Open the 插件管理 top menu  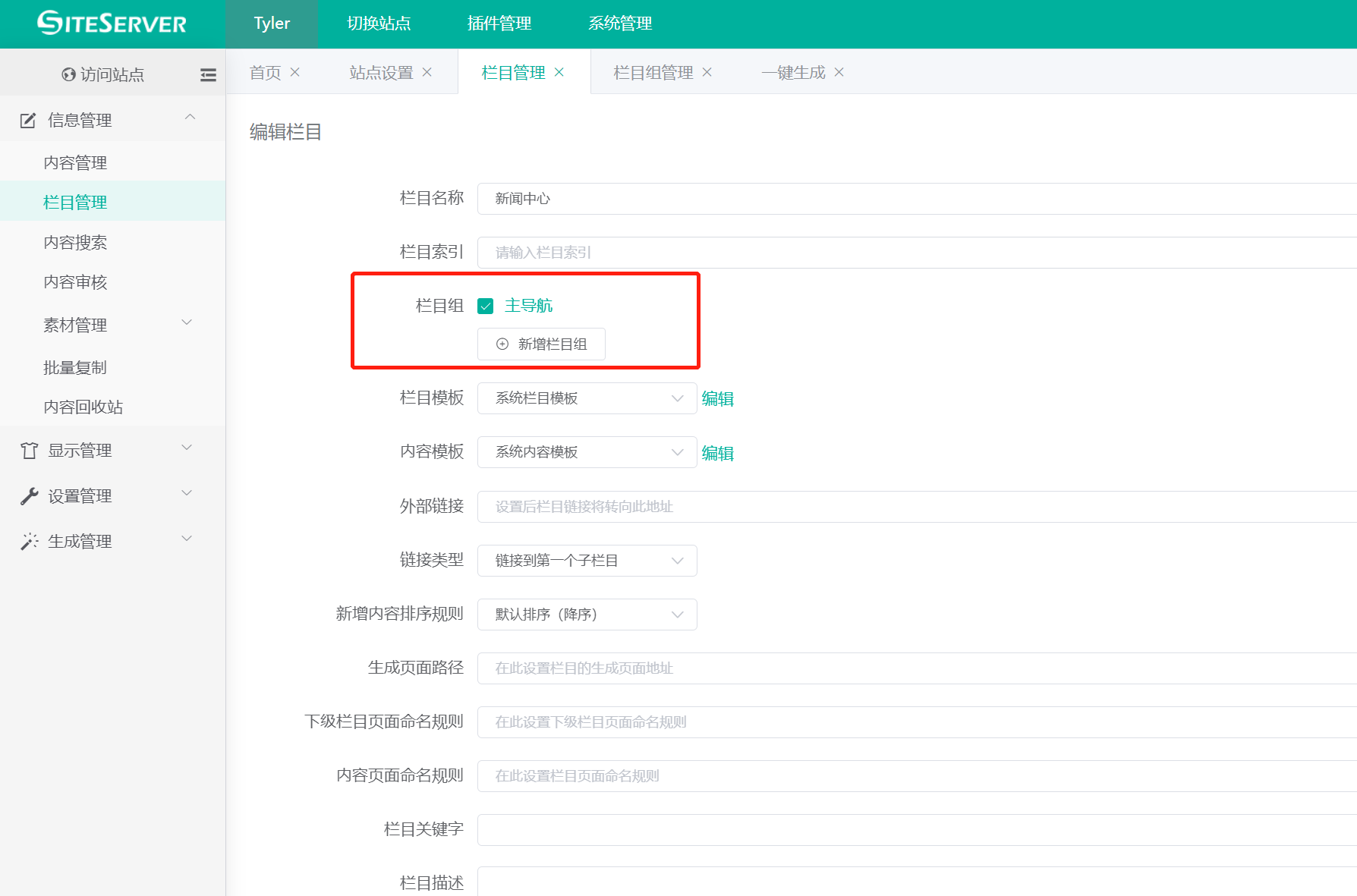(x=499, y=24)
